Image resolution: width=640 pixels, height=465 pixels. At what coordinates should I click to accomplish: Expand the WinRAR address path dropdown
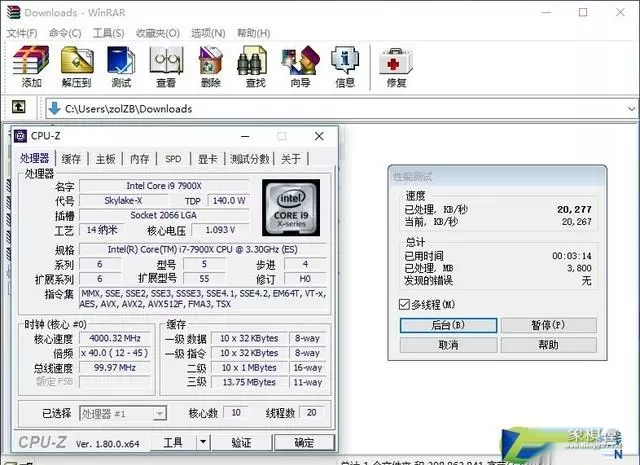[631, 109]
